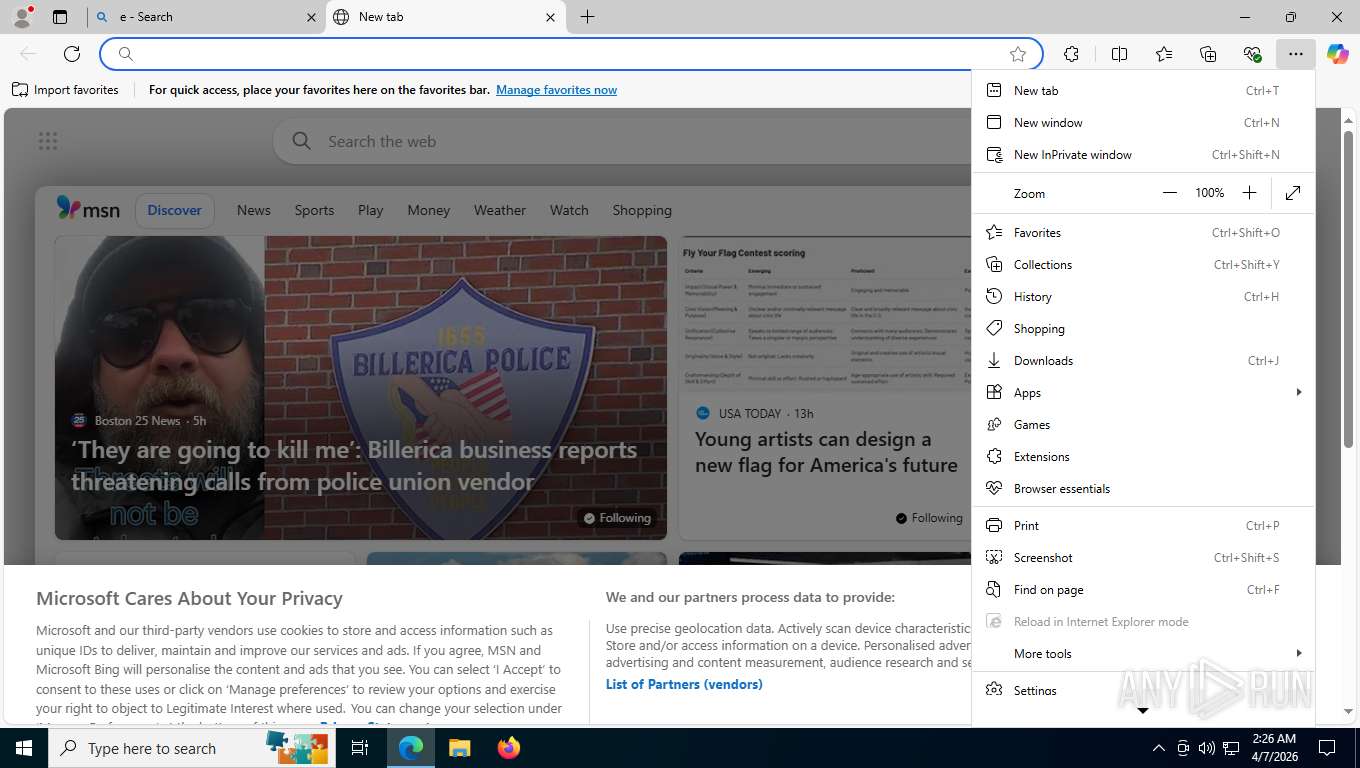Click the Split screen toolbar icon

1119,54
